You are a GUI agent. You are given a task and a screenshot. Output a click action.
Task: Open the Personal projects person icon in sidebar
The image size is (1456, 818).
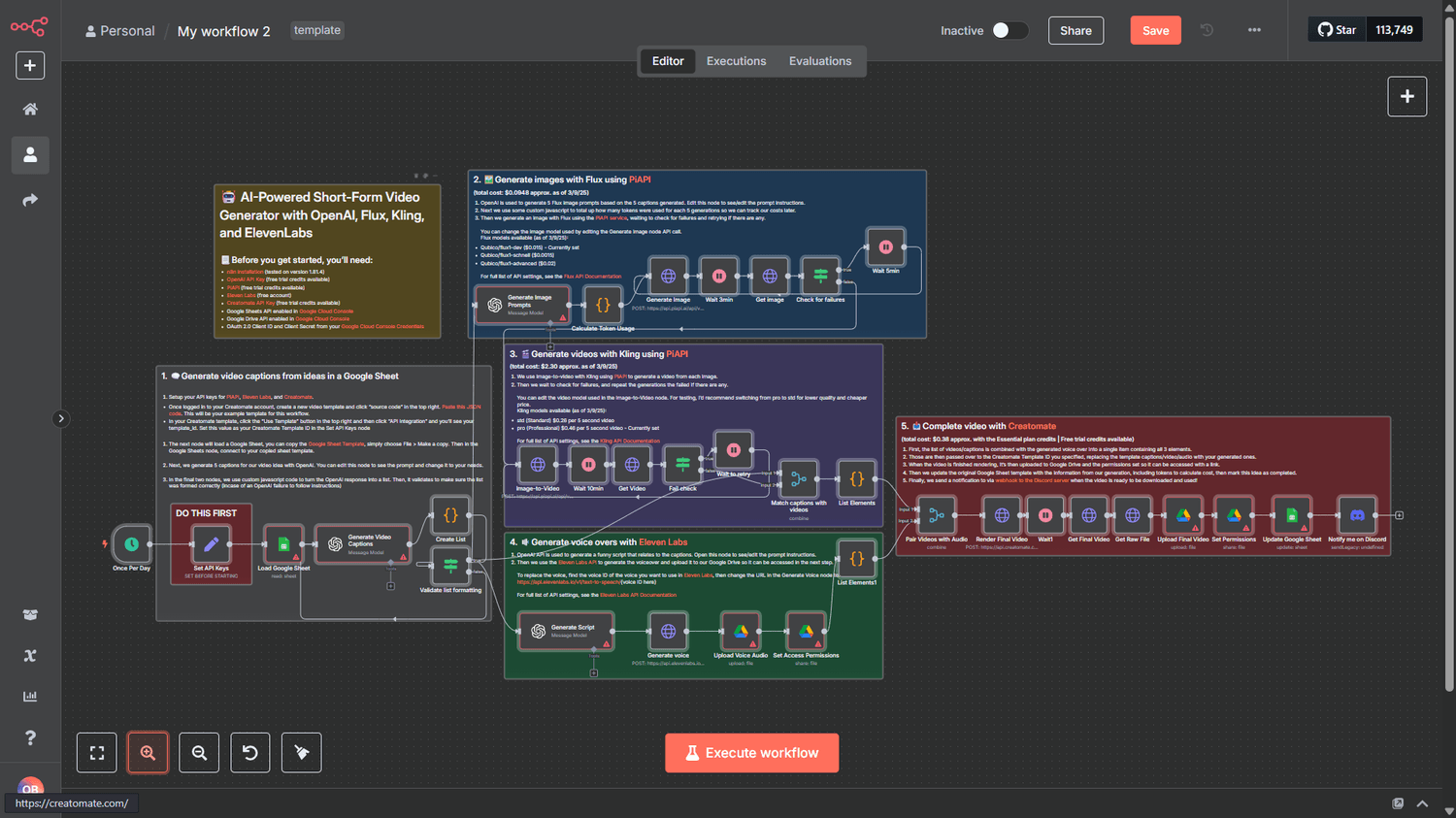(30, 154)
